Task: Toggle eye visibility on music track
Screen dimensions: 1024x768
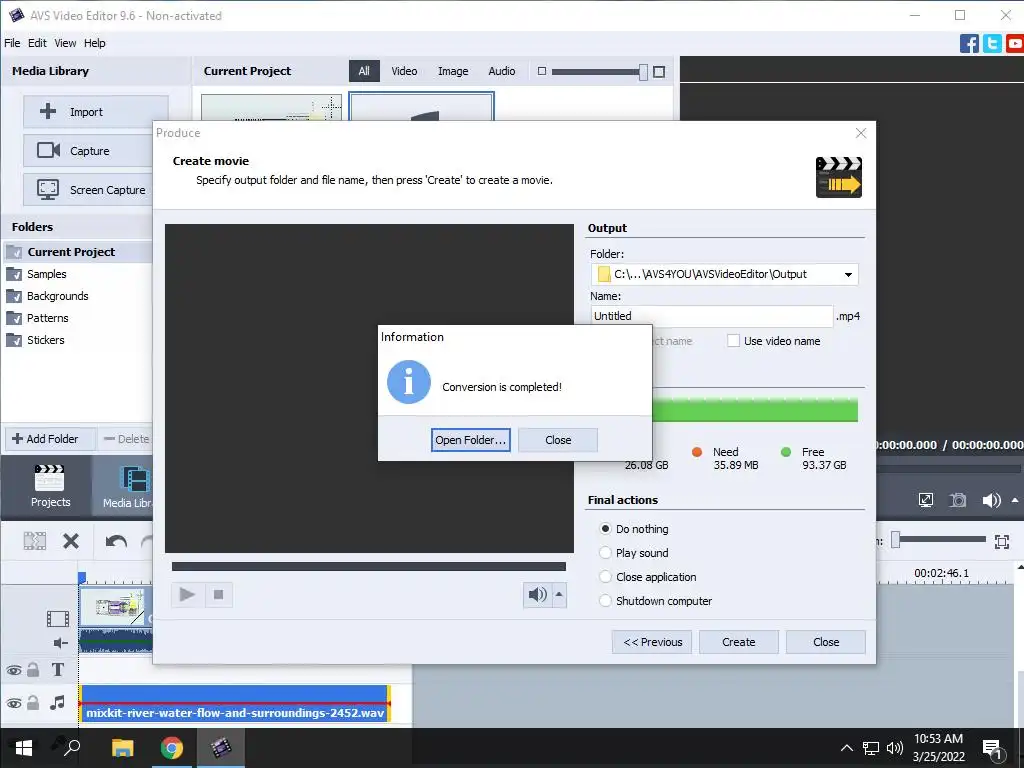Action: [x=14, y=703]
